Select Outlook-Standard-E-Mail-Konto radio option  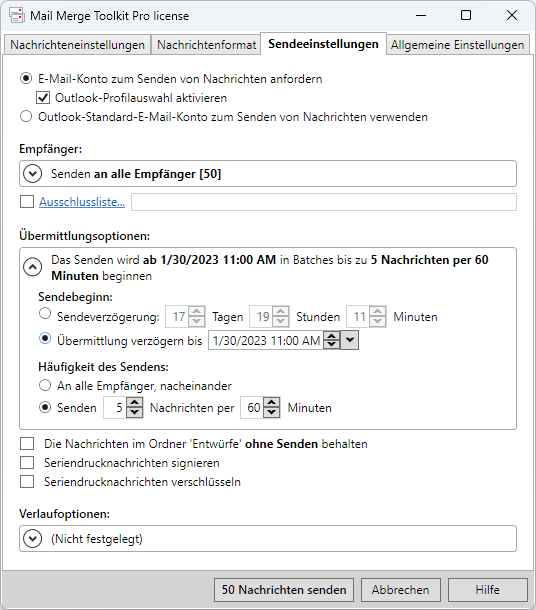coord(26,116)
